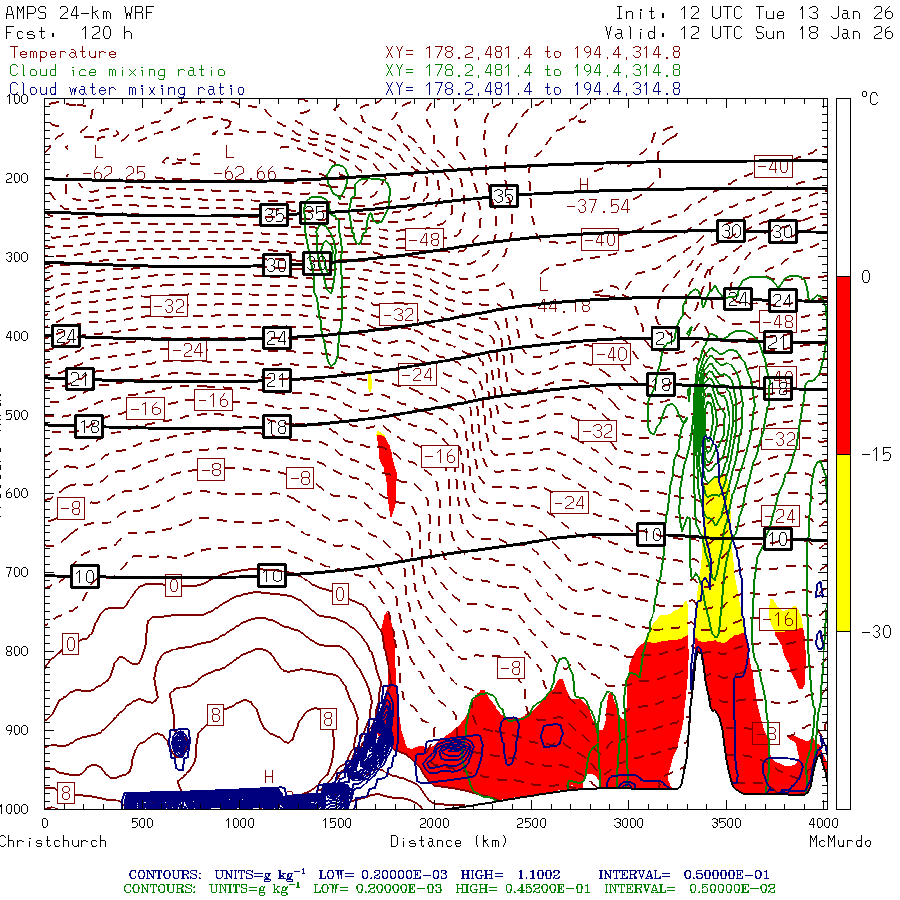Select the green Cloud ice mixing ratio label

[x=117, y=71]
